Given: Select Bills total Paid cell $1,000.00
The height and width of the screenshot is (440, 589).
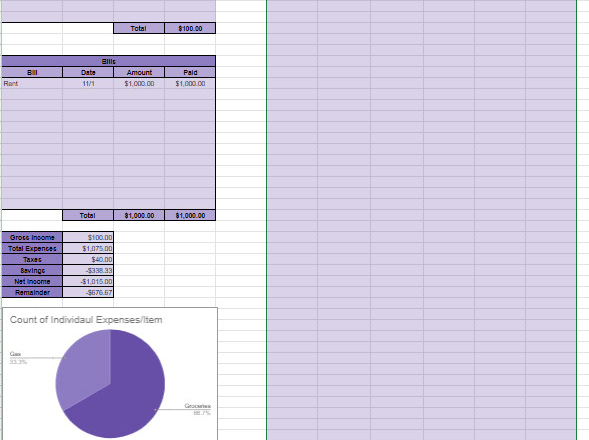Looking at the screenshot, I should click(190, 215).
